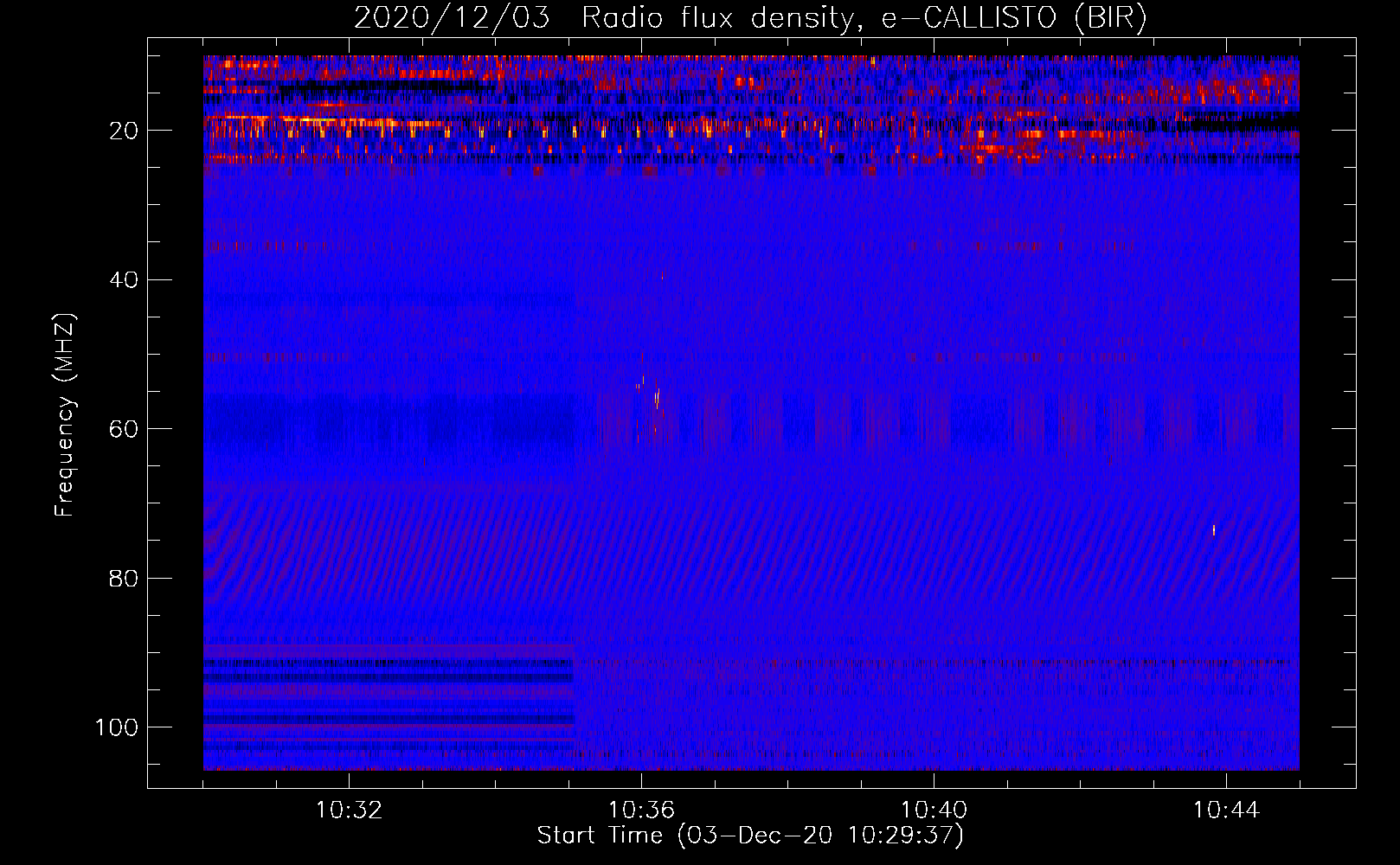Image resolution: width=1400 pixels, height=865 pixels.
Task: Click the '10:32' time tick label
Action: coord(349,811)
